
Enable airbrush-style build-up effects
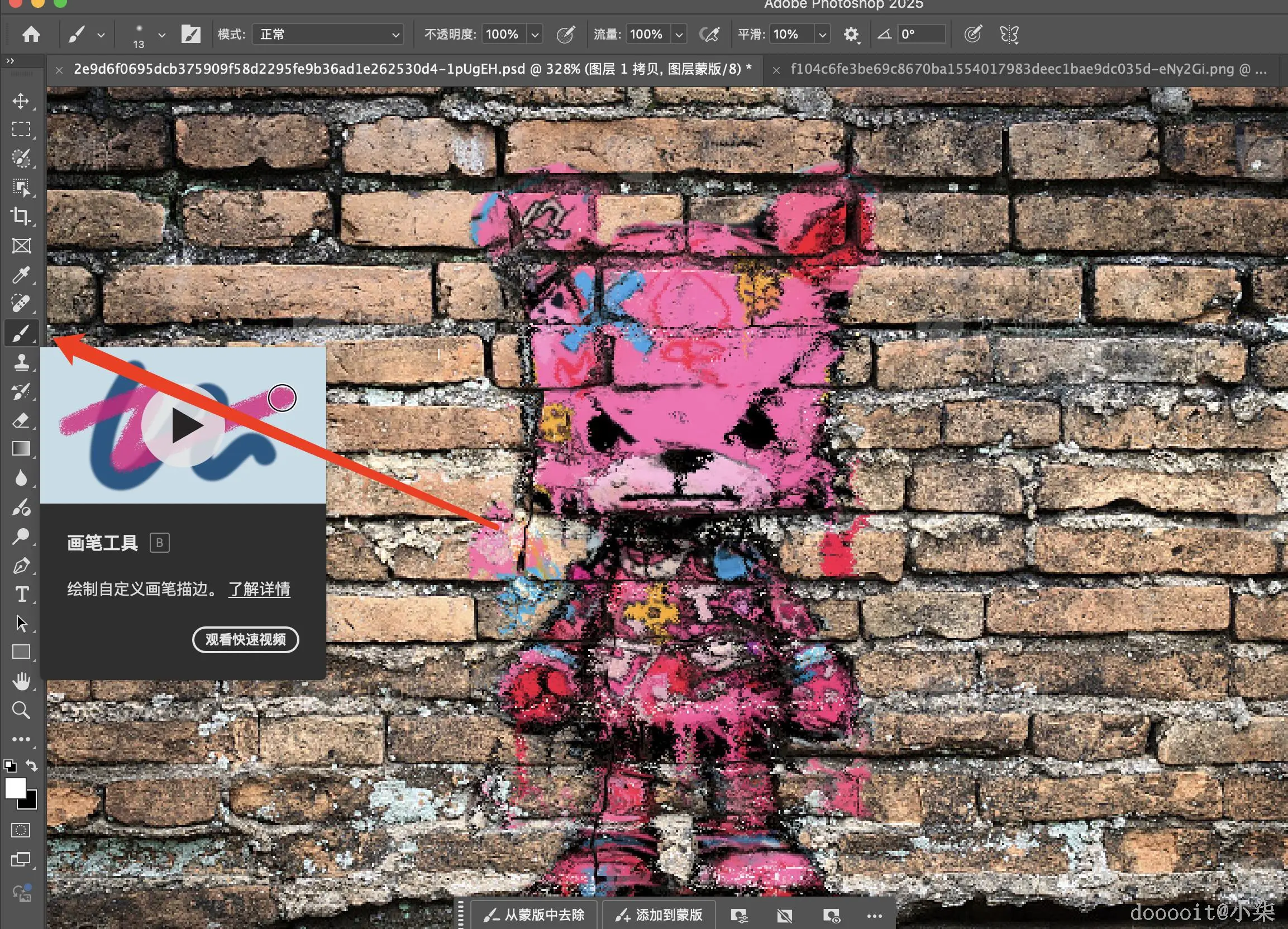[x=709, y=34]
